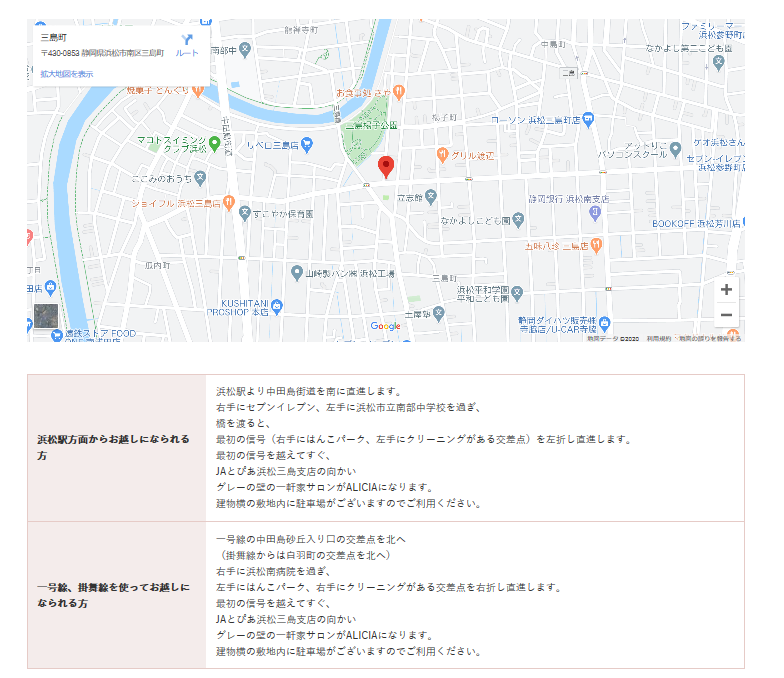
Task: Zoom in with the map plus button
Action: click(726, 290)
